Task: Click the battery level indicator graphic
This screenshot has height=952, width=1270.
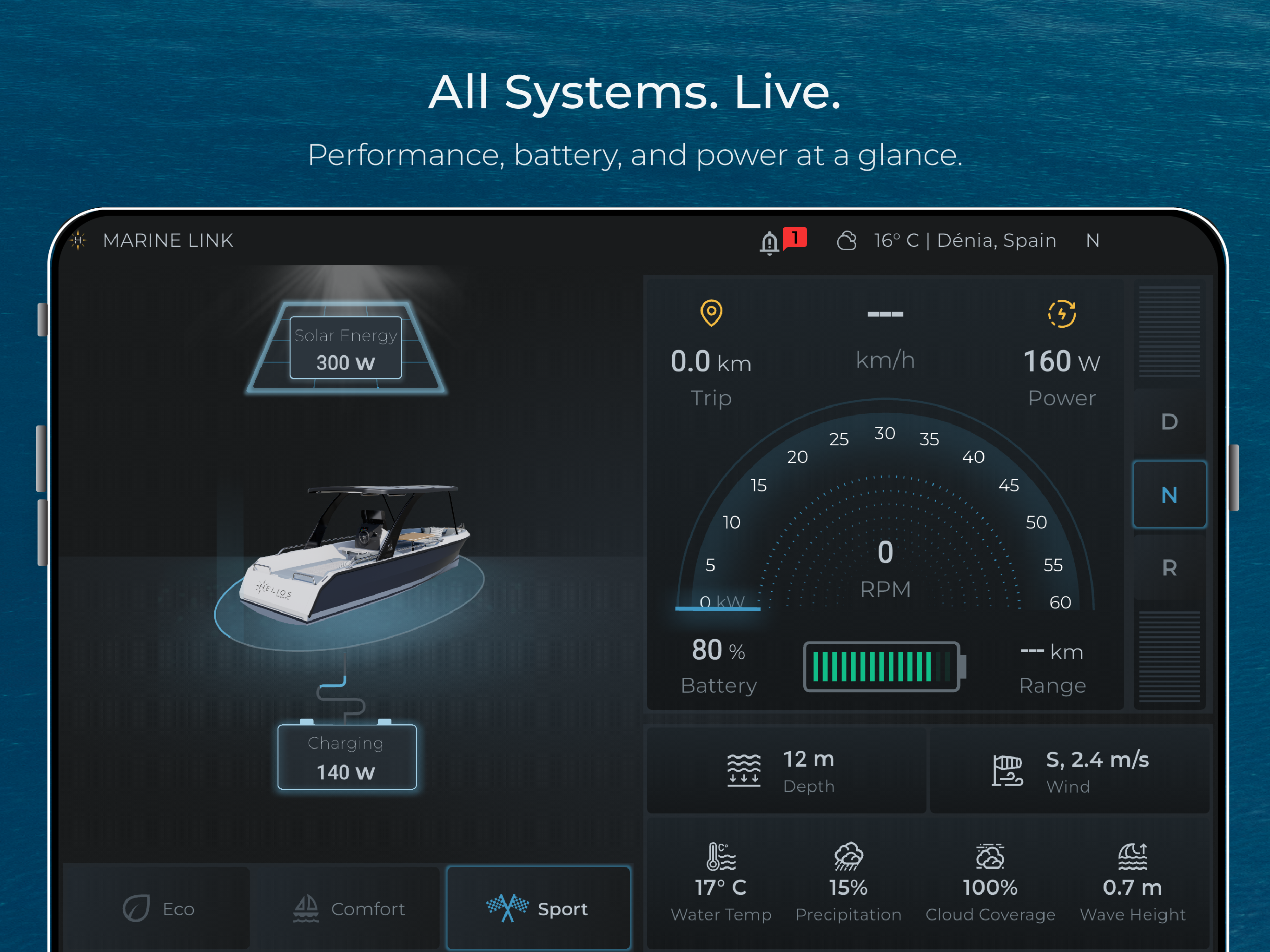Action: coord(884,667)
